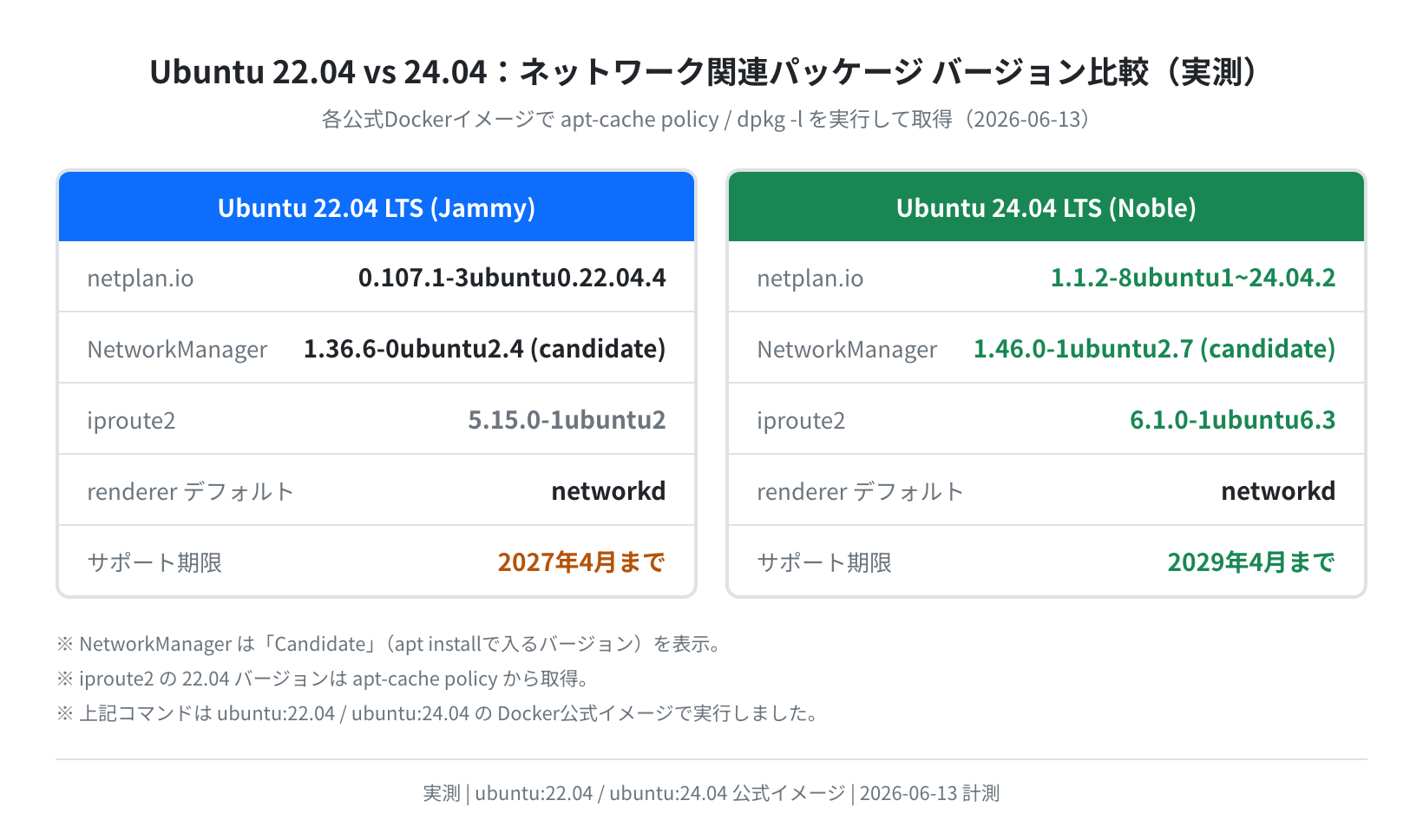Screen dimensions: 1423x840
Task: Click NetworkManager label in the Jammy card
Action: point(177,350)
